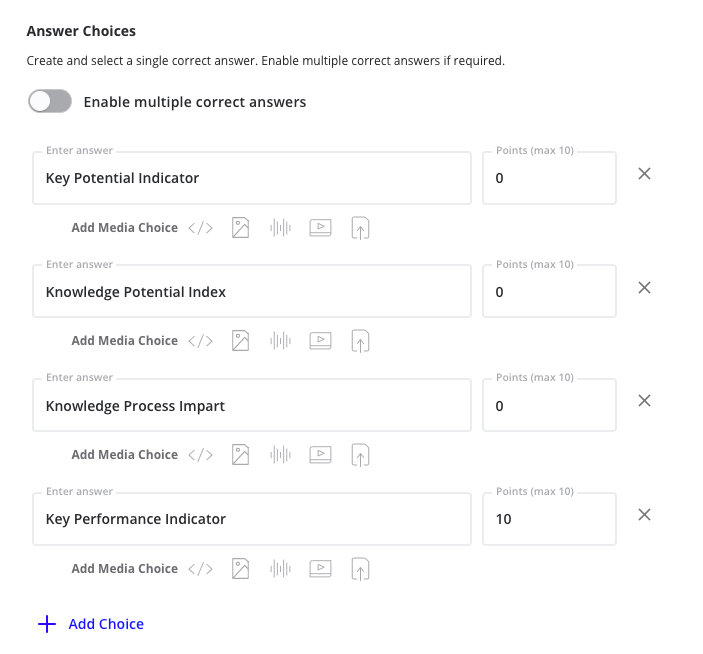Add audio media to Knowledge Potential Index
Viewport: 703px width, 654px height.
click(280, 341)
